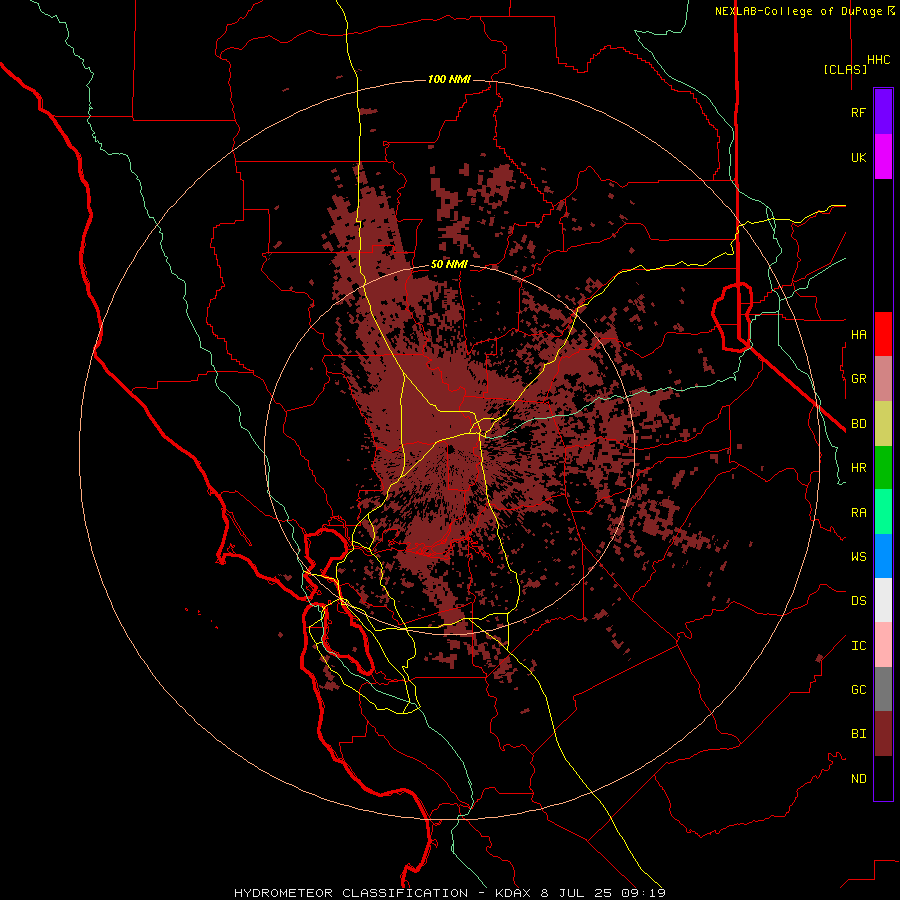
Task: Click the WS legend label
Action: point(859,556)
